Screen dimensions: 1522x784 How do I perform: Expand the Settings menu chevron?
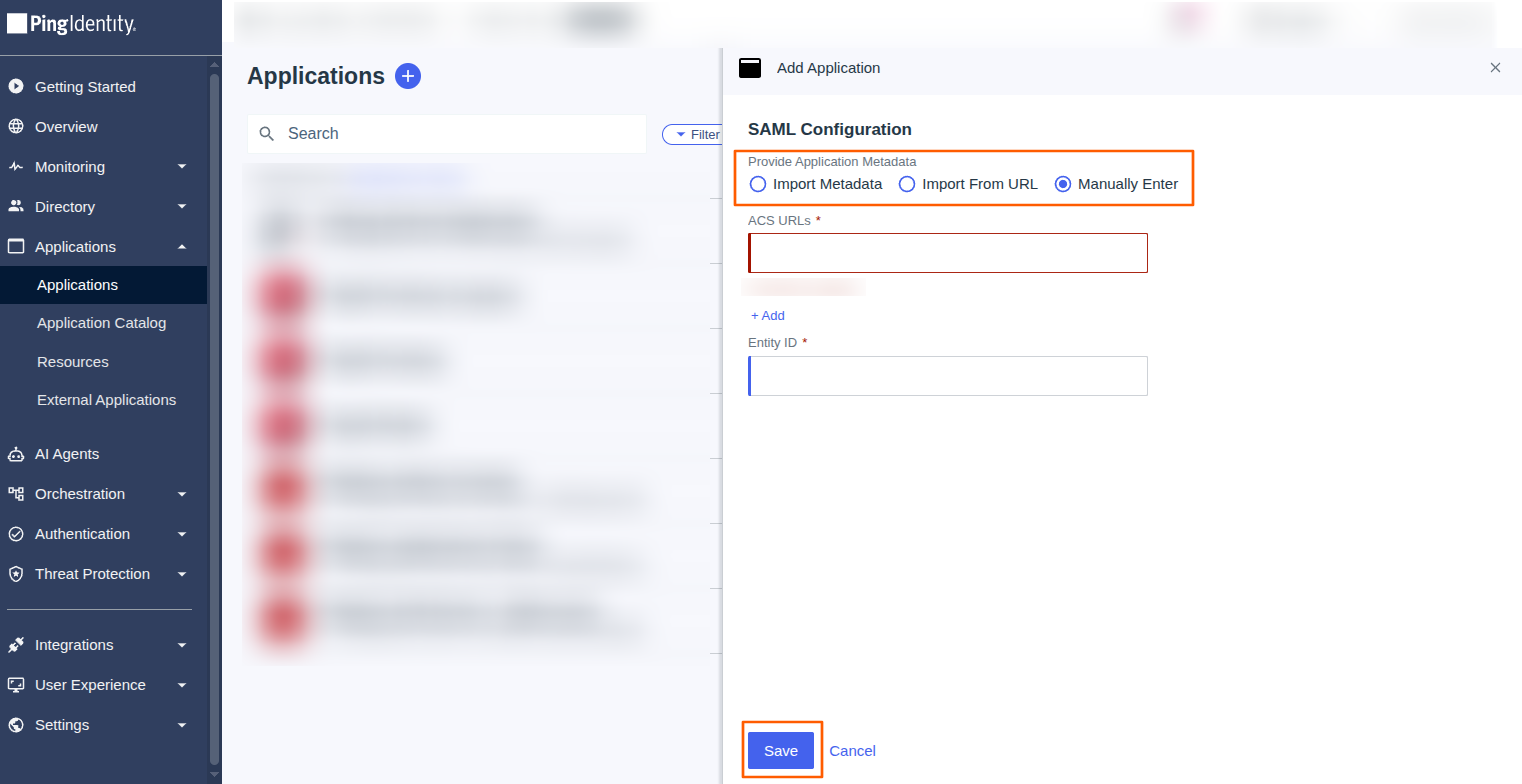tap(182, 725)
